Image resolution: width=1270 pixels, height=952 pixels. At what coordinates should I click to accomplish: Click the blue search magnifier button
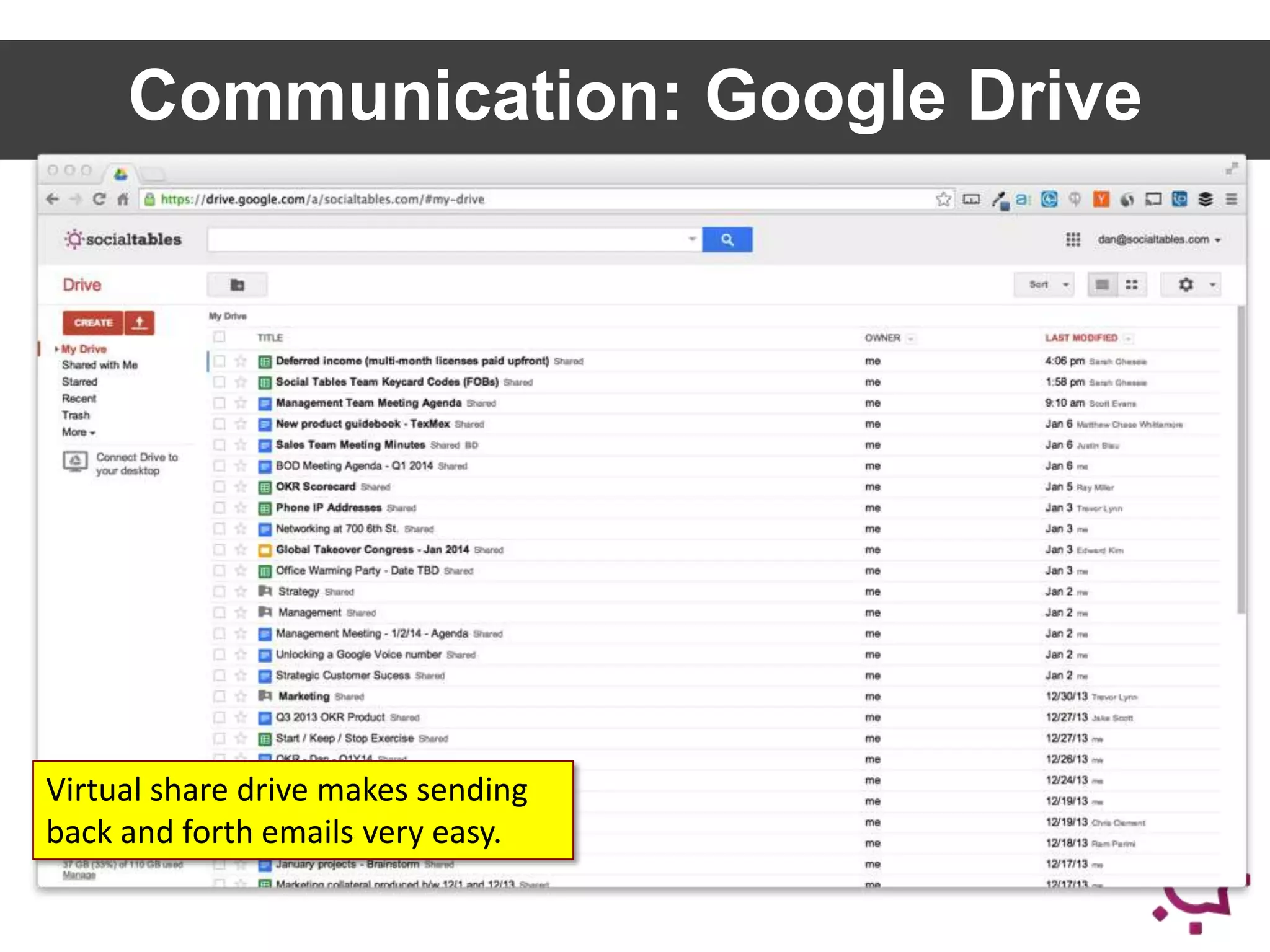click(x=727, y=240)
